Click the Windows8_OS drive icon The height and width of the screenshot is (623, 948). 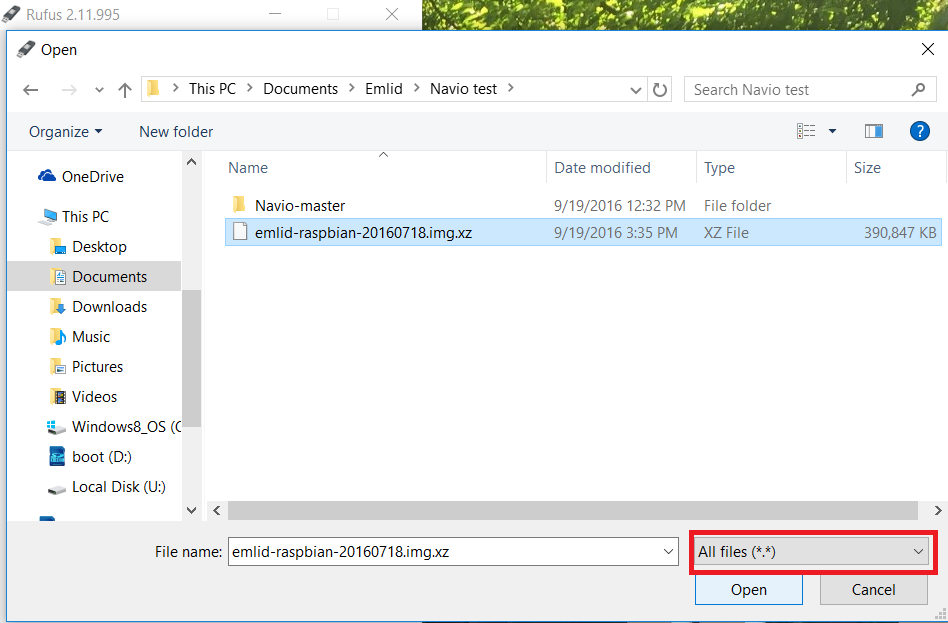pos(56,427)
